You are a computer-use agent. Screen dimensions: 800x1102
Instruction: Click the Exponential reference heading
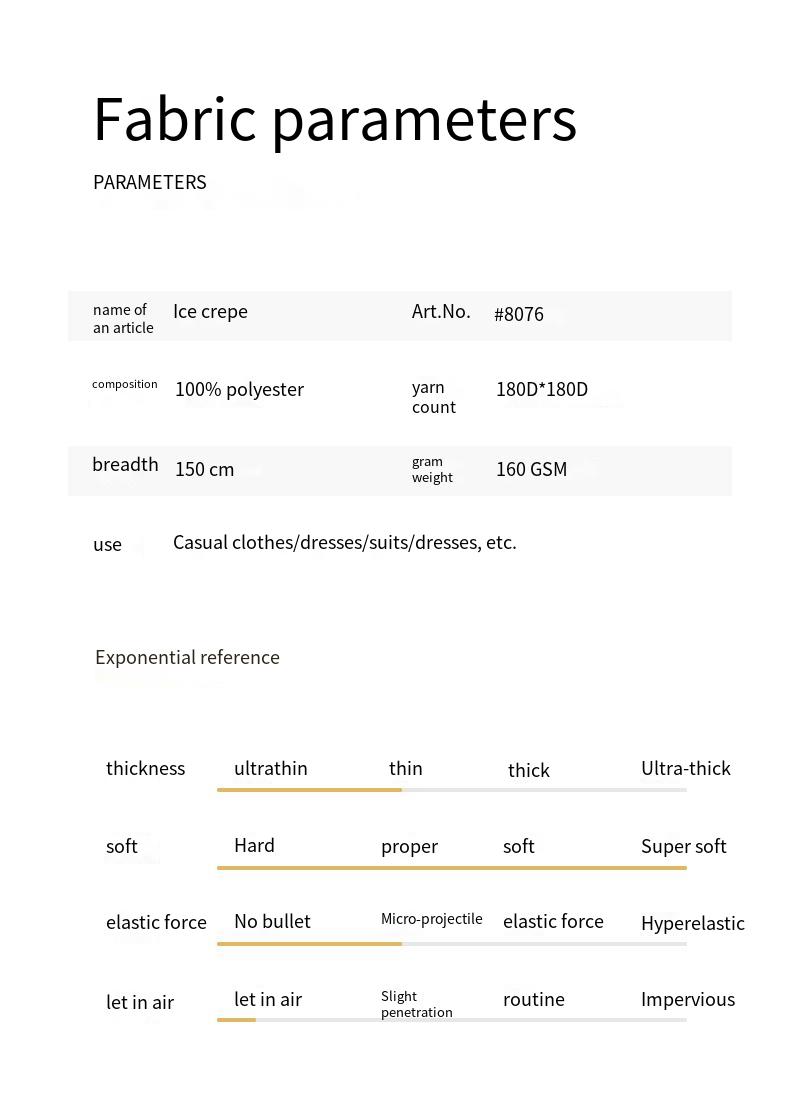click(x=187, y=658)
